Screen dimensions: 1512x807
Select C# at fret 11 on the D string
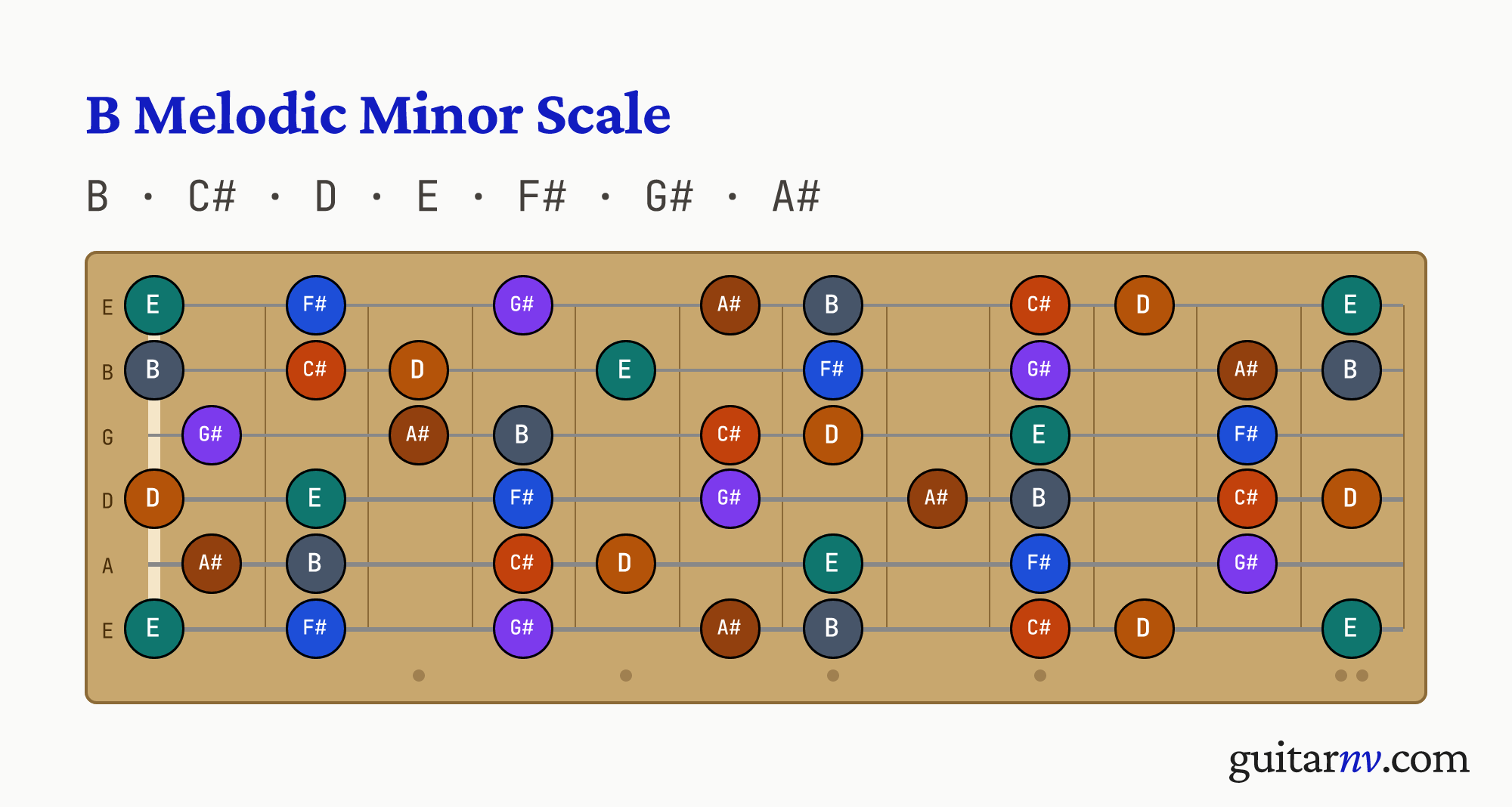tap(1247, 499)
